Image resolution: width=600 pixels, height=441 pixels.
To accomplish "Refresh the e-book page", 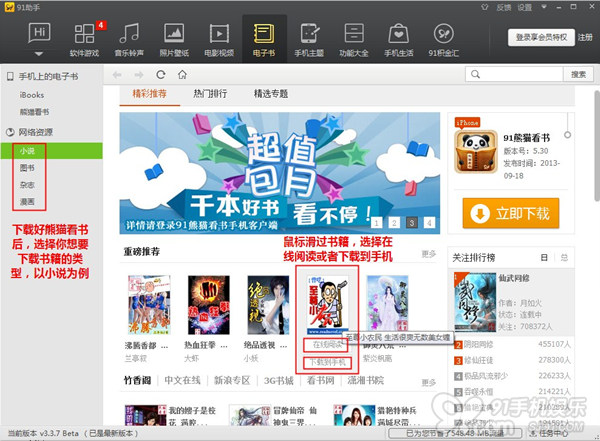I will tap(161, 75).
